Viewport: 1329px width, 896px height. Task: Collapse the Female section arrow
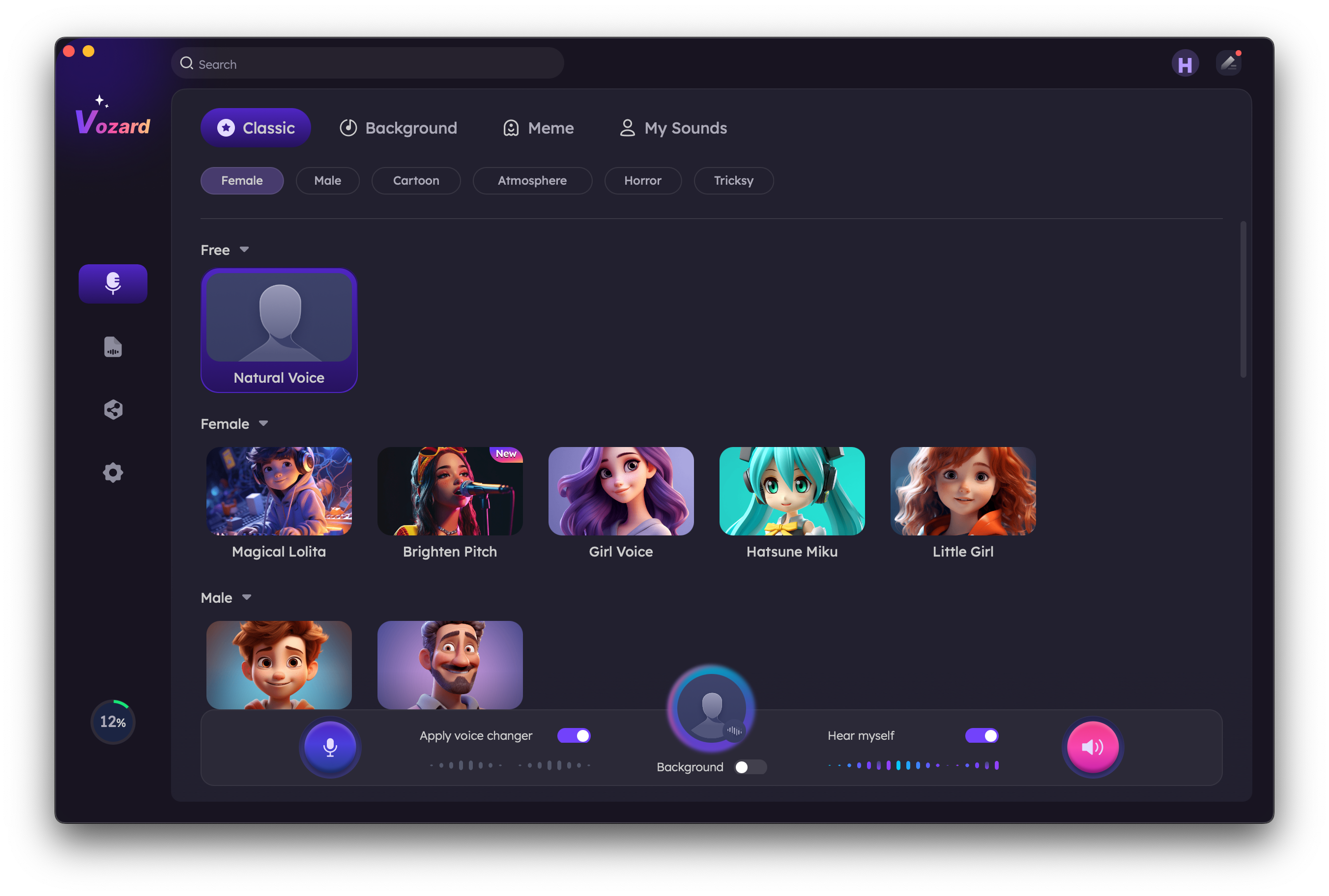(263, 423)
